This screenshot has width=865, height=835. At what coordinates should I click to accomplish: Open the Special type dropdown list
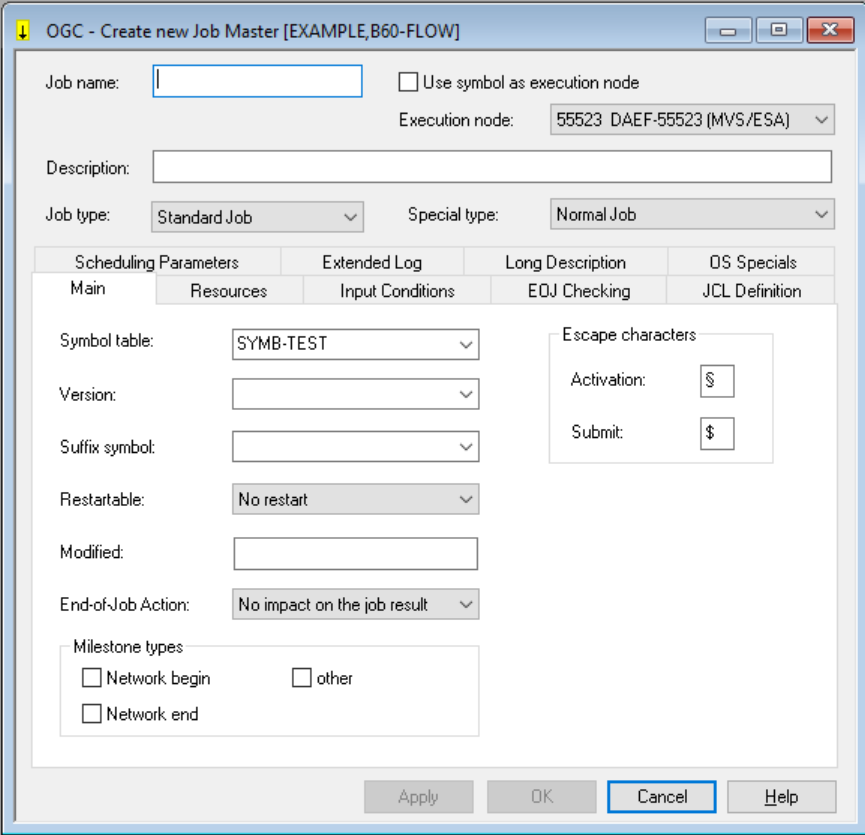click(x=691, y=214)
